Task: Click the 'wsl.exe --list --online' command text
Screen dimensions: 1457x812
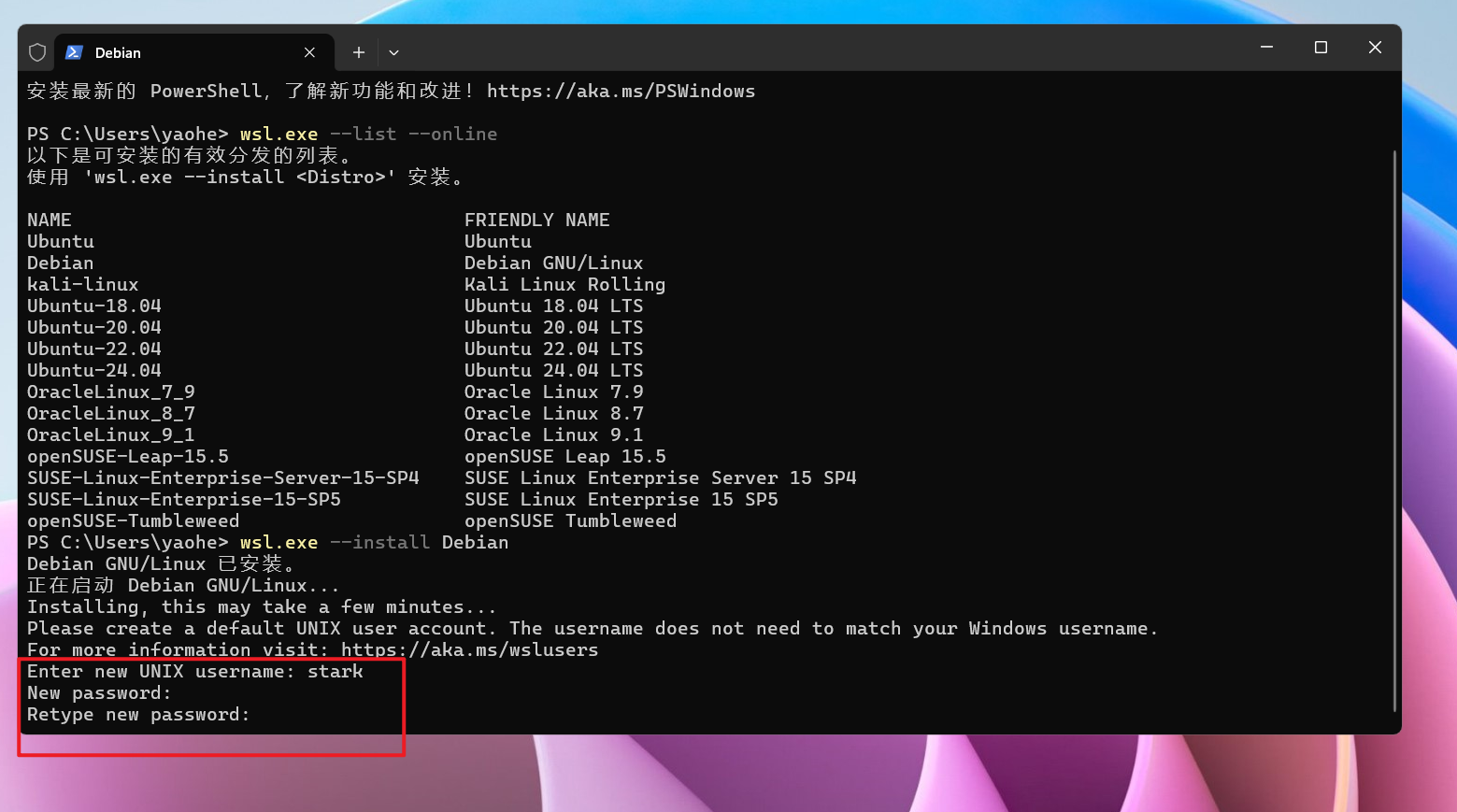Action: point(368,134)
